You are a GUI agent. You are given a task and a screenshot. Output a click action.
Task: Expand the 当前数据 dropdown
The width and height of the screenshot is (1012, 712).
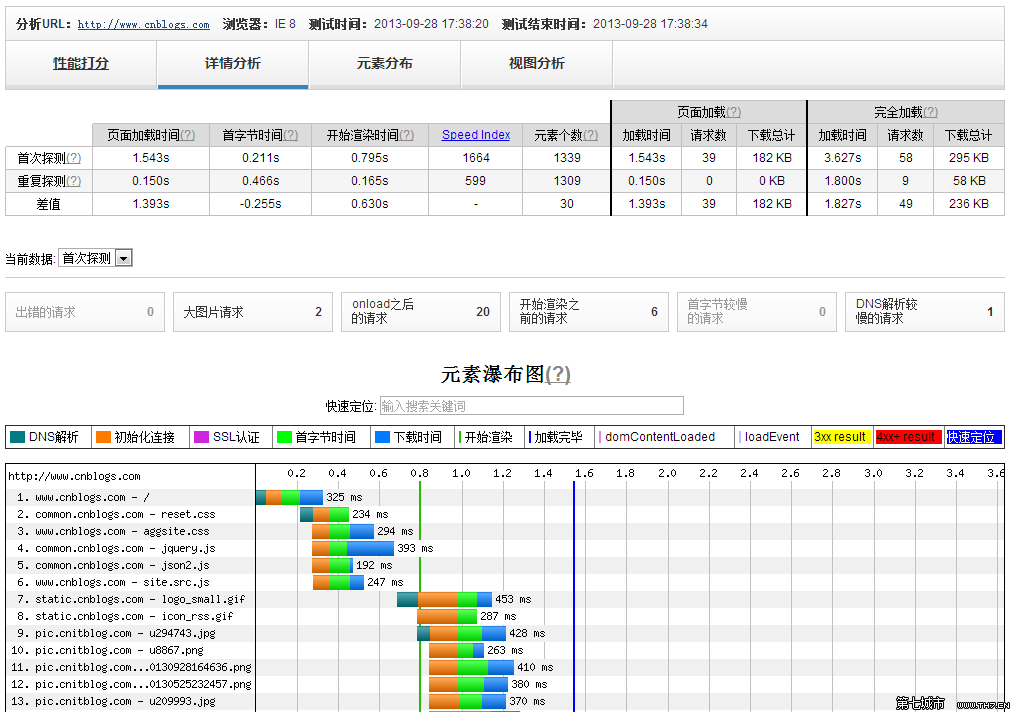(x=96, y=258)
